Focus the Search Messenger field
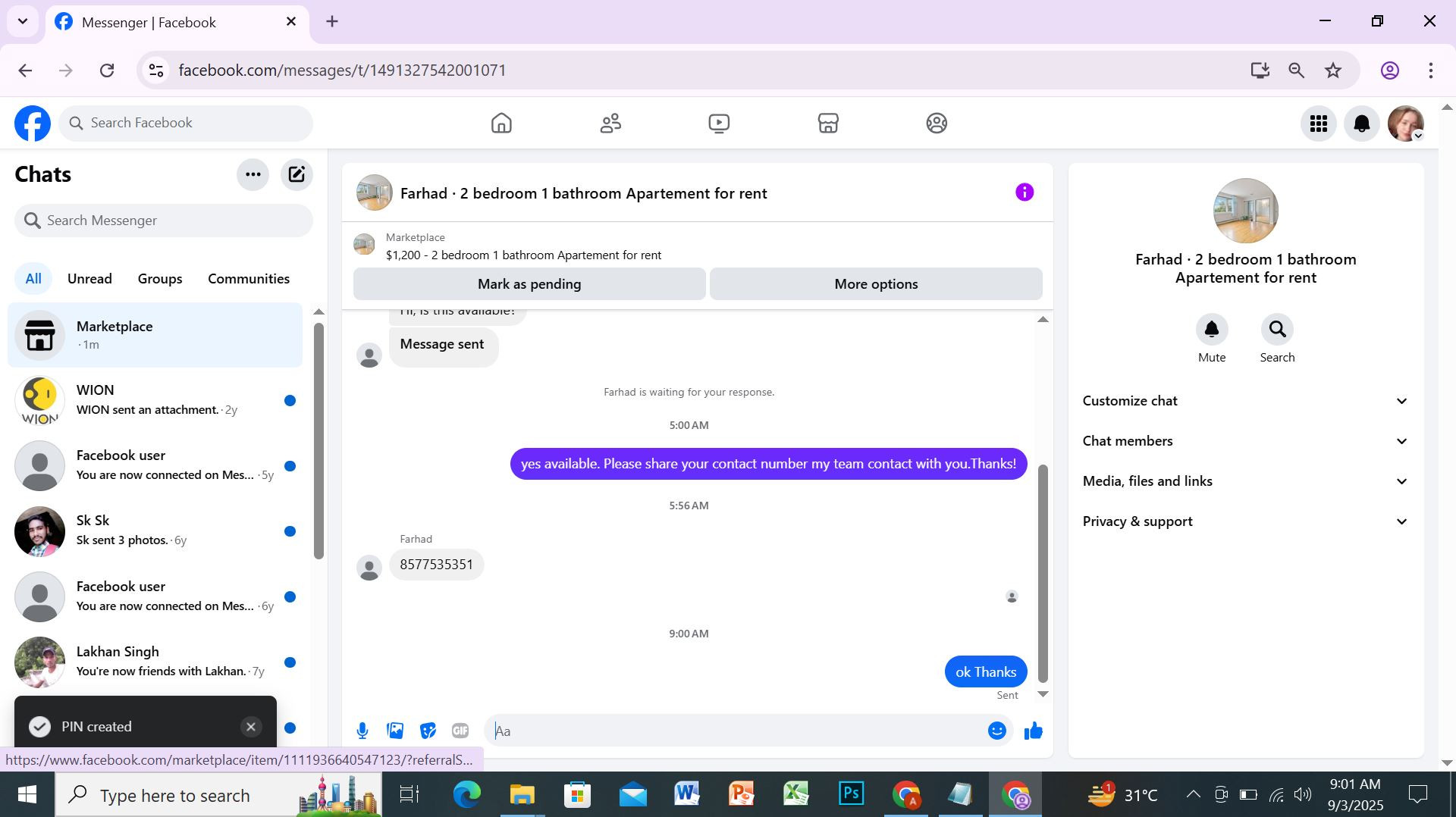The image size is (1456, 817). click(x=164, y=221)
